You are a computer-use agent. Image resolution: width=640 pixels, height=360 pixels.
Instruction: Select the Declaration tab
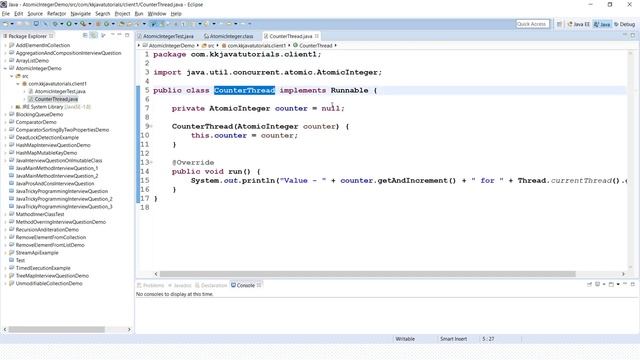pyautogui.click(x=211, y=285)
